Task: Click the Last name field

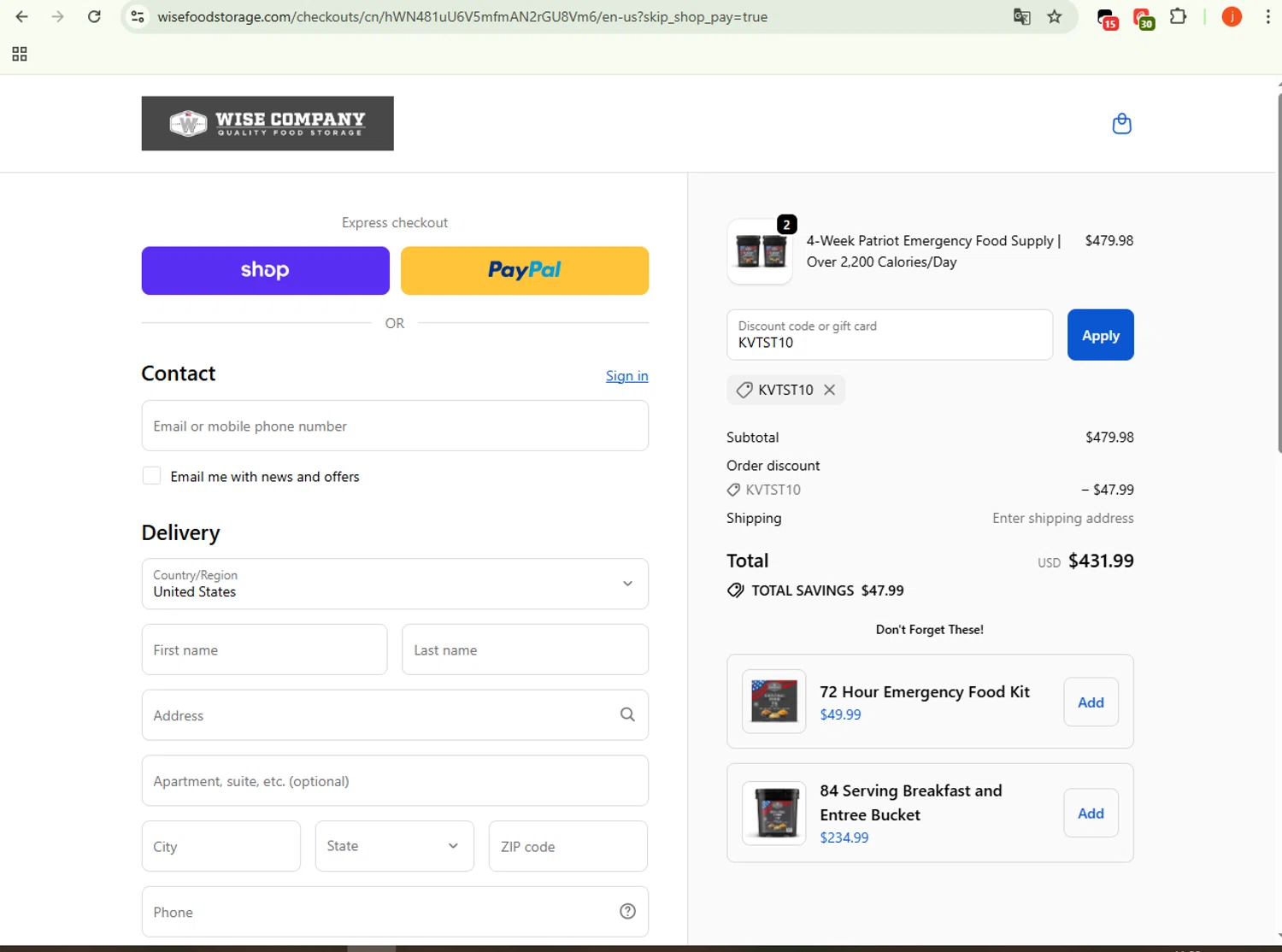Action: [525, 649]
